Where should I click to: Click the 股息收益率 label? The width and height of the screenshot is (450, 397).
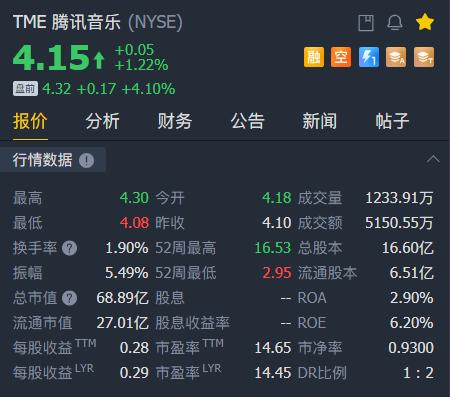(x=192, y=323)
